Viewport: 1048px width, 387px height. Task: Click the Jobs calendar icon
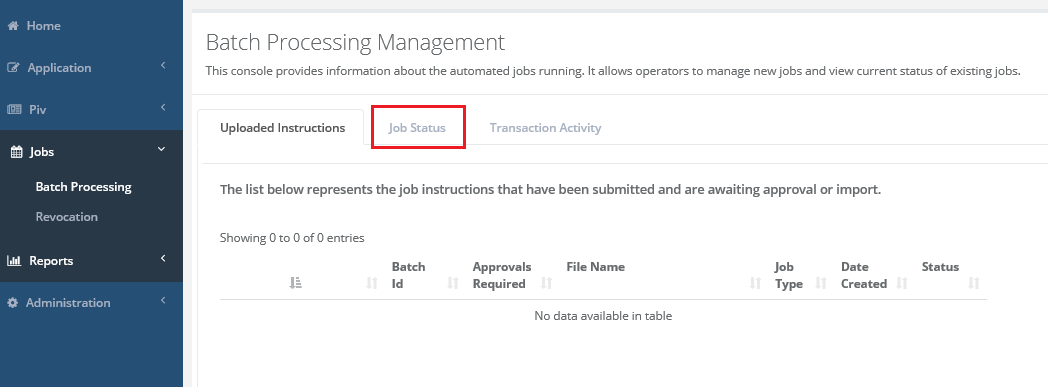17,152
